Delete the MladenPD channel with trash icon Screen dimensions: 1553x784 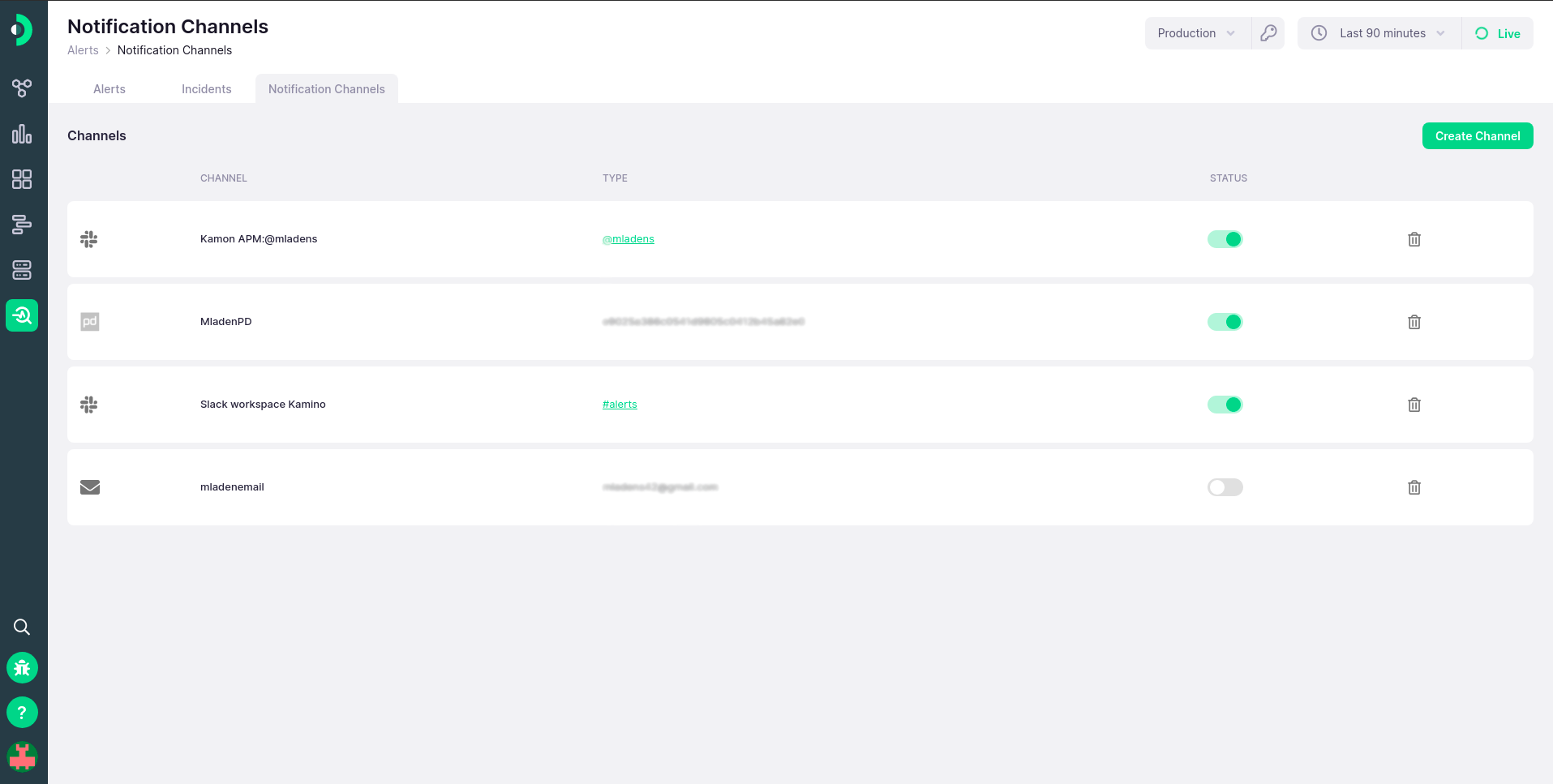(x=1414, y=322)
